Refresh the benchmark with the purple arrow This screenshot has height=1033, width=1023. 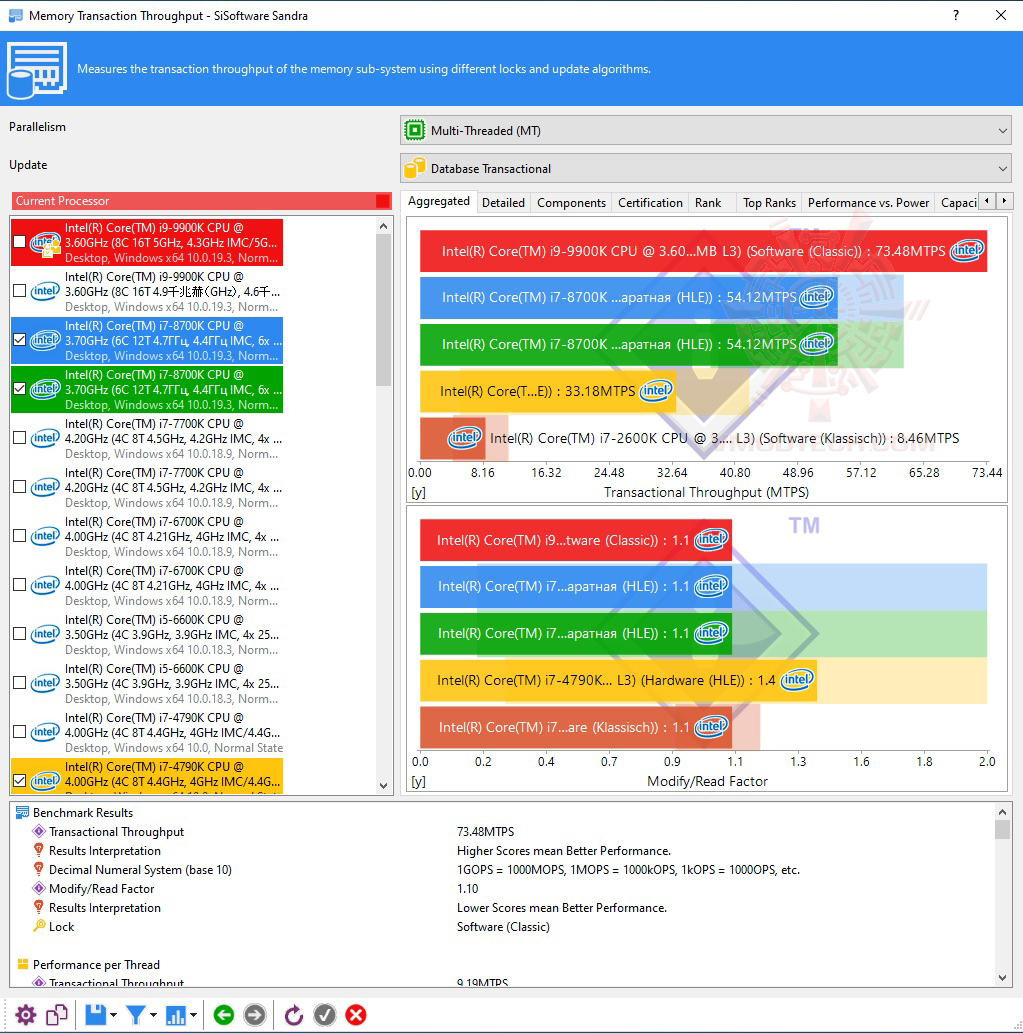point(293,1015)
